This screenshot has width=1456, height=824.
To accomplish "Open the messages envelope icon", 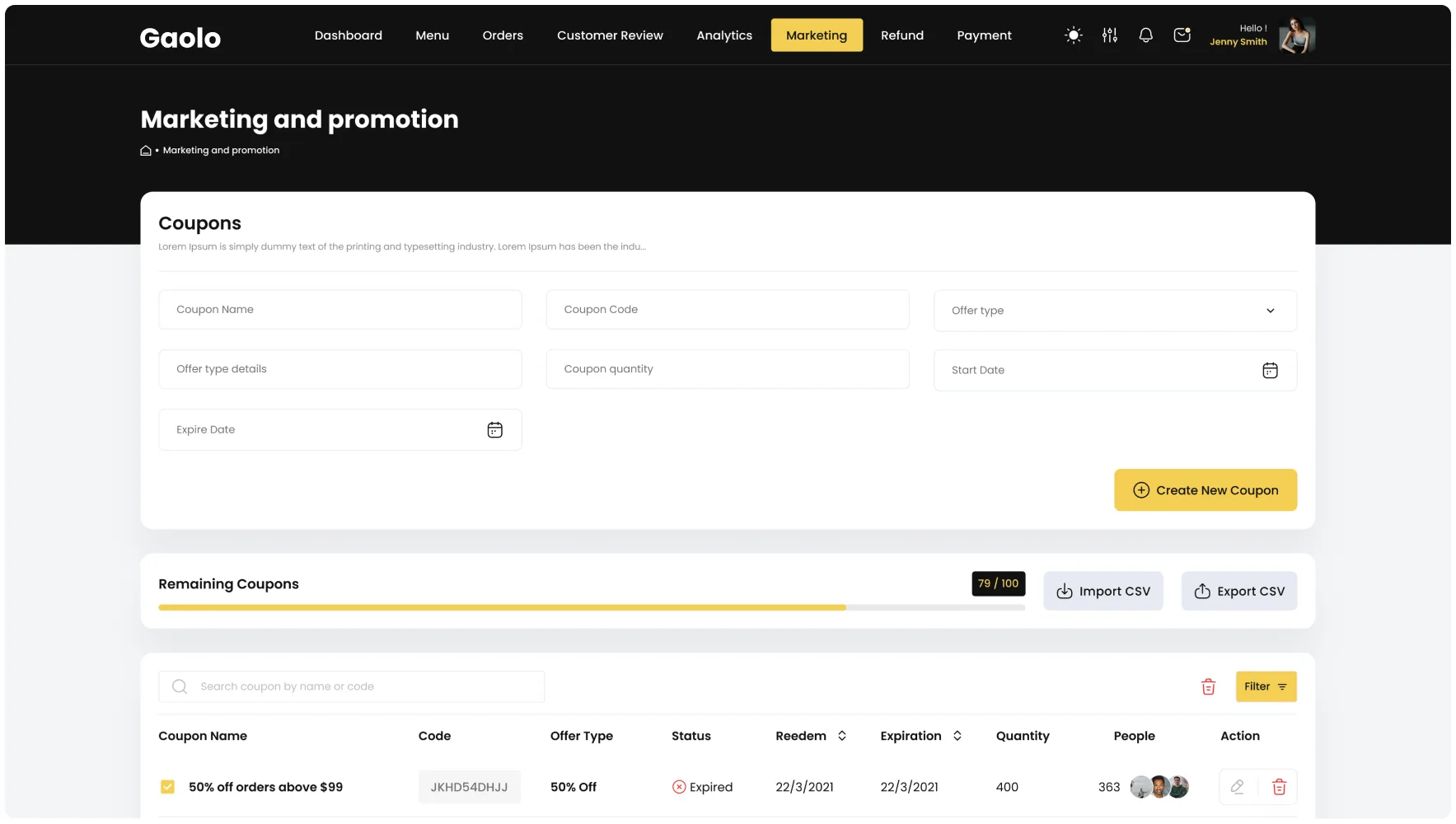I will 1182,35.
